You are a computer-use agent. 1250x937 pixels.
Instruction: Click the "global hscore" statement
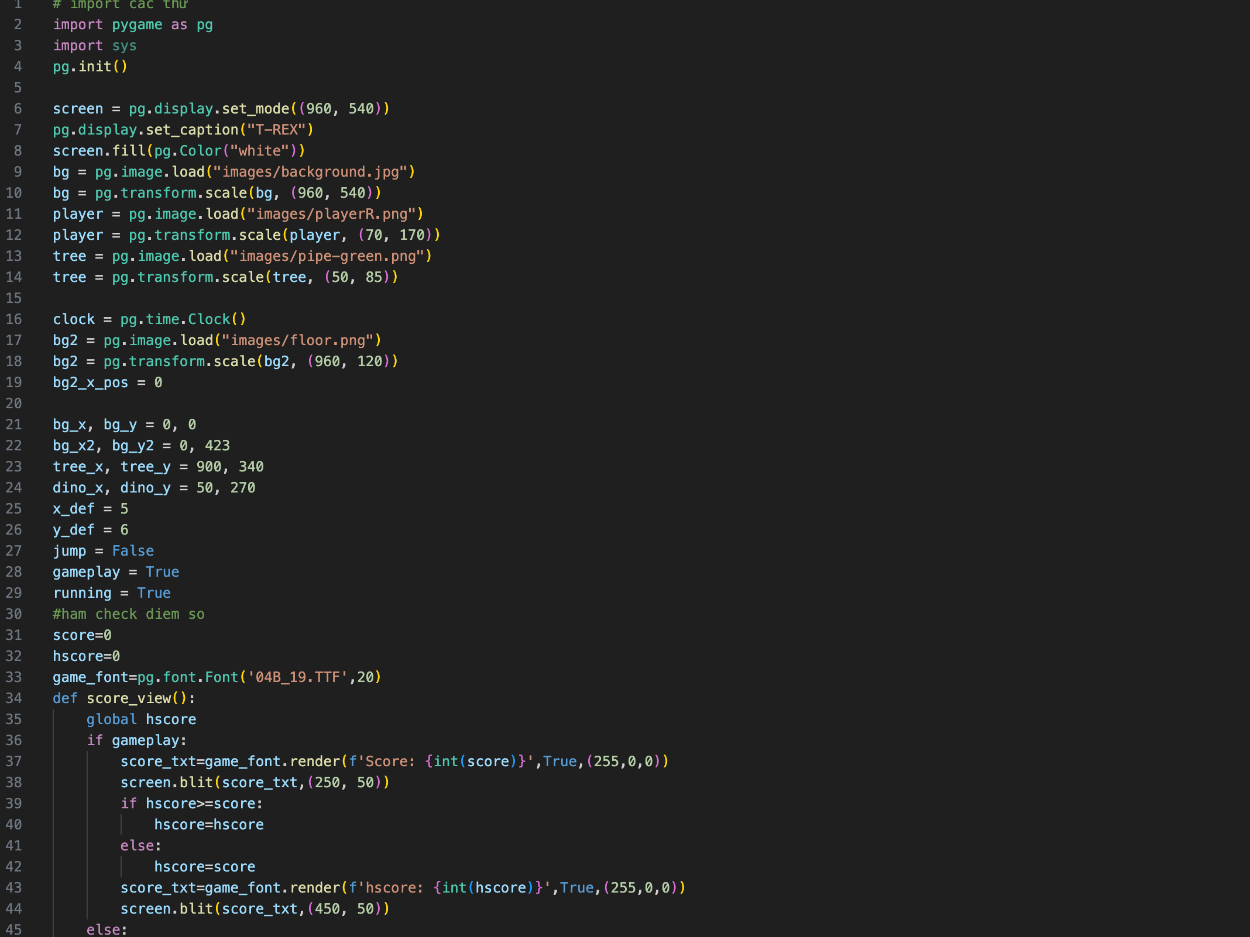141,719
